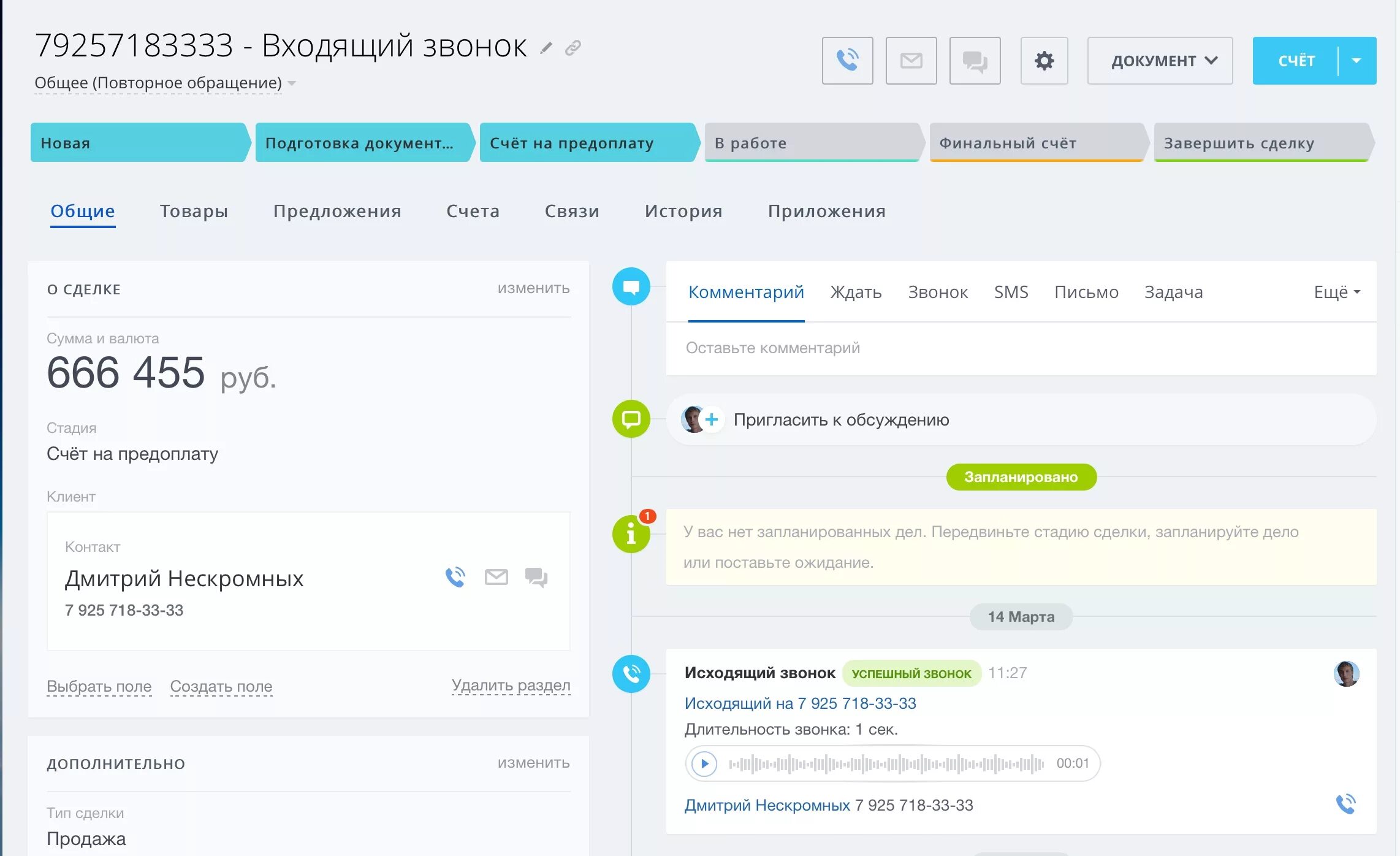The image size is (1400, 856).
Task: Copy deal link via chain icon
Action: [573, 48]
